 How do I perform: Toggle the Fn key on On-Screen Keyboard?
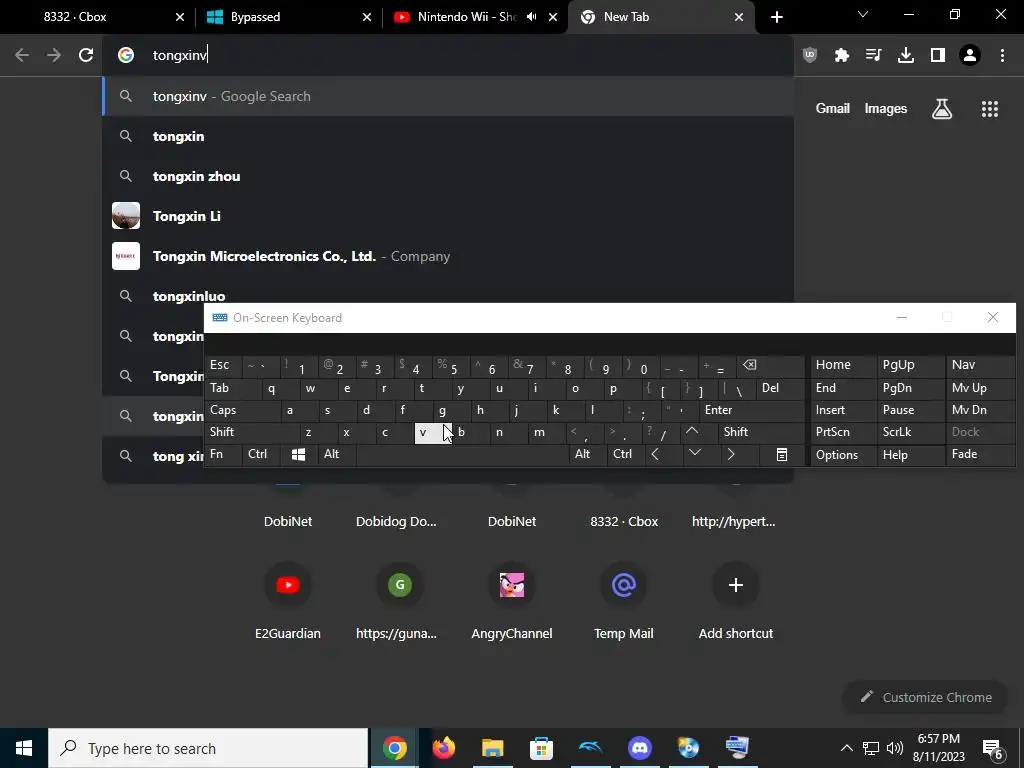(x=223, y=455)
